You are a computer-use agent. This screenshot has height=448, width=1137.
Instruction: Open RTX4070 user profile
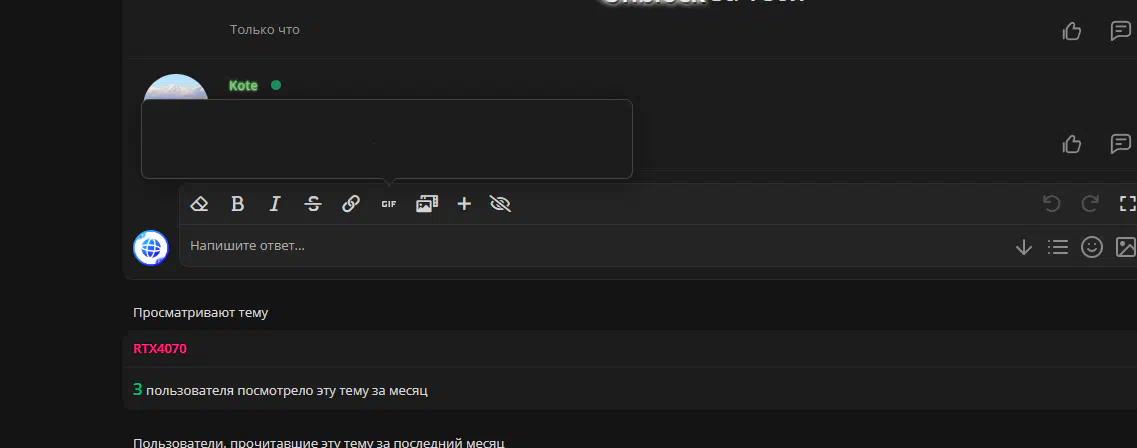160,349
